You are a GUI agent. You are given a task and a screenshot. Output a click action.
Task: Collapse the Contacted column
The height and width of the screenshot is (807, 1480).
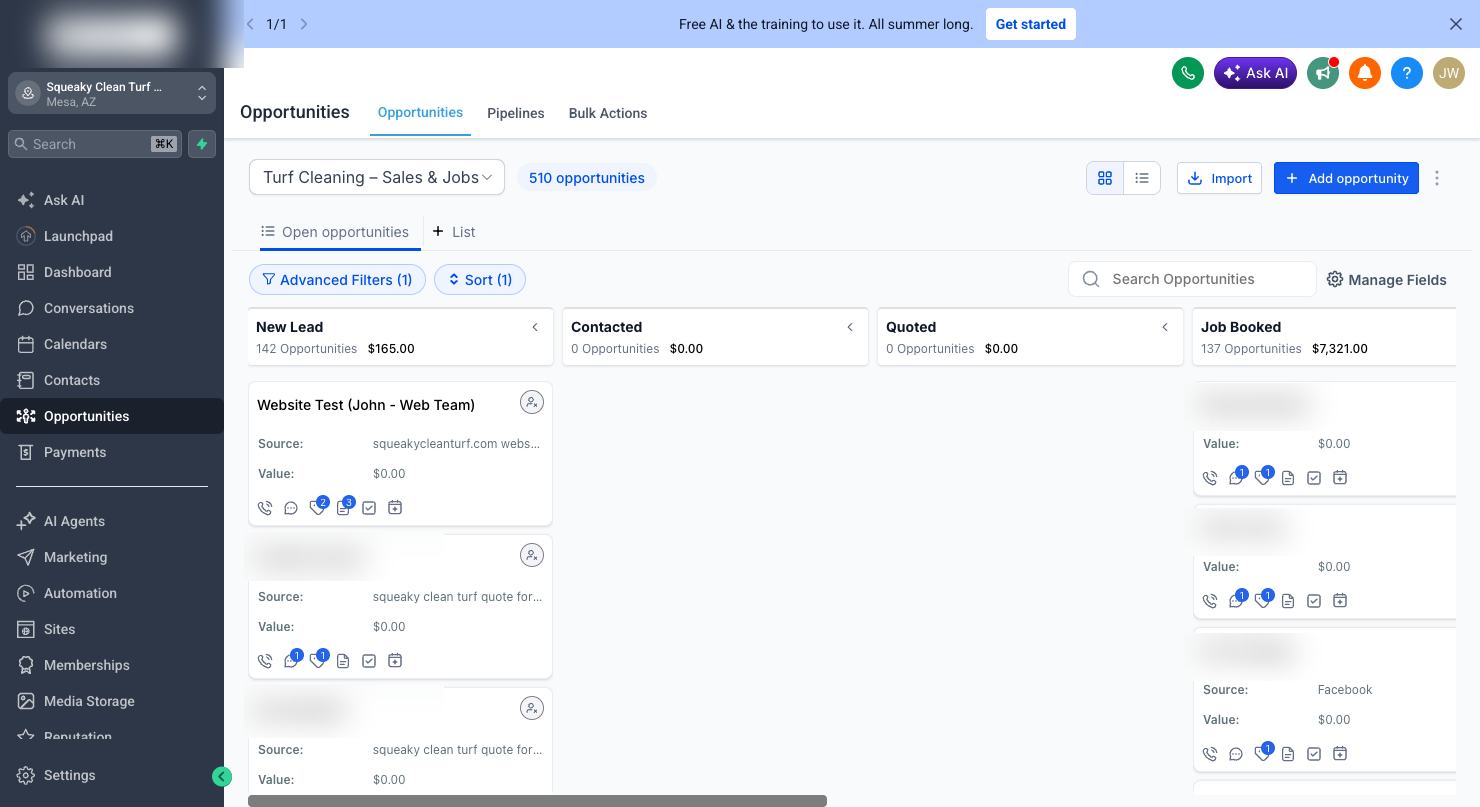(x=850, y=327)
